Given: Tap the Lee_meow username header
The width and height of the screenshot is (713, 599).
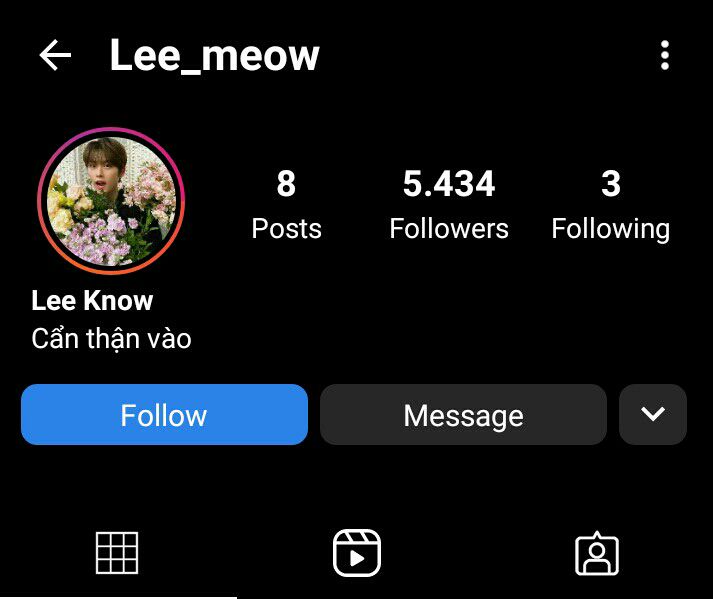Looking at the screenshot, I should point(215,56).
